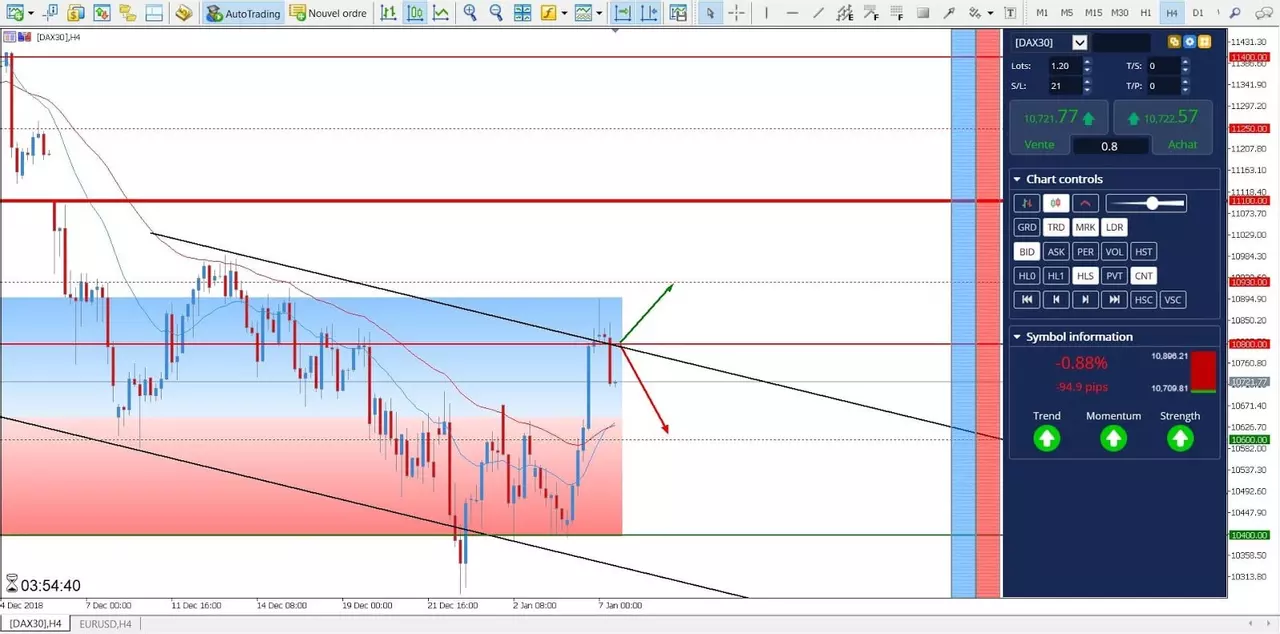
Task: Toggle the MRK chart control
Action: (1085, 227)
